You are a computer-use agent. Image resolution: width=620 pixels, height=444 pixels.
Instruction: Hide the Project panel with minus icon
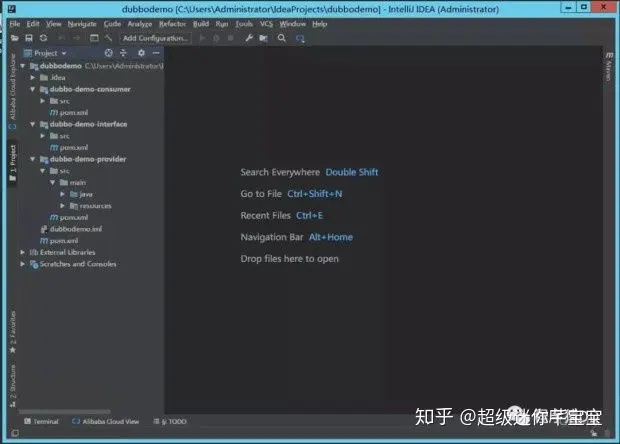(156, 53)
